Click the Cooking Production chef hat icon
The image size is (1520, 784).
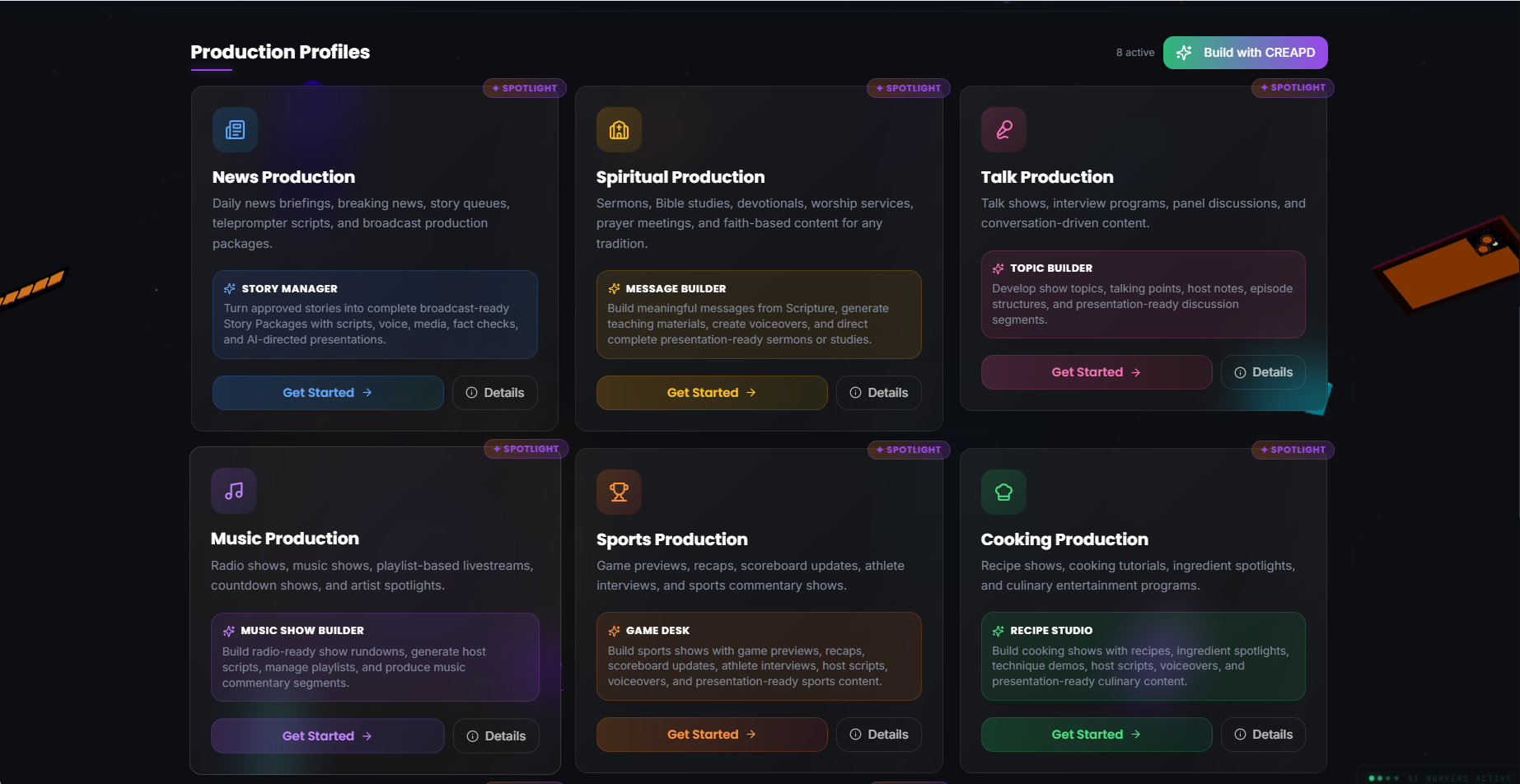click(x=1003, y=492)
